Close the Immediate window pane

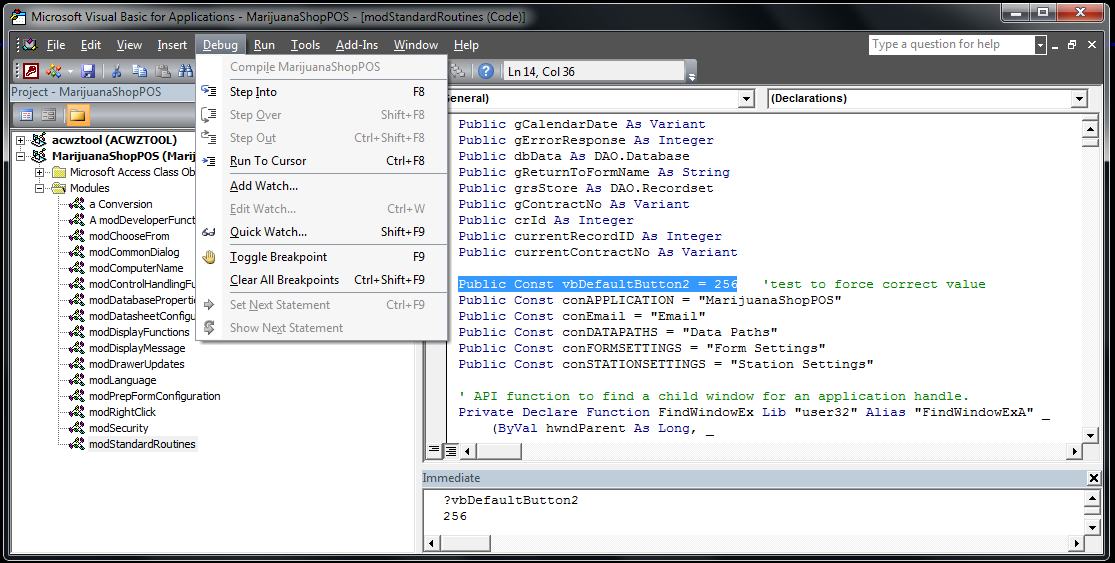[x=1094, y=478]
